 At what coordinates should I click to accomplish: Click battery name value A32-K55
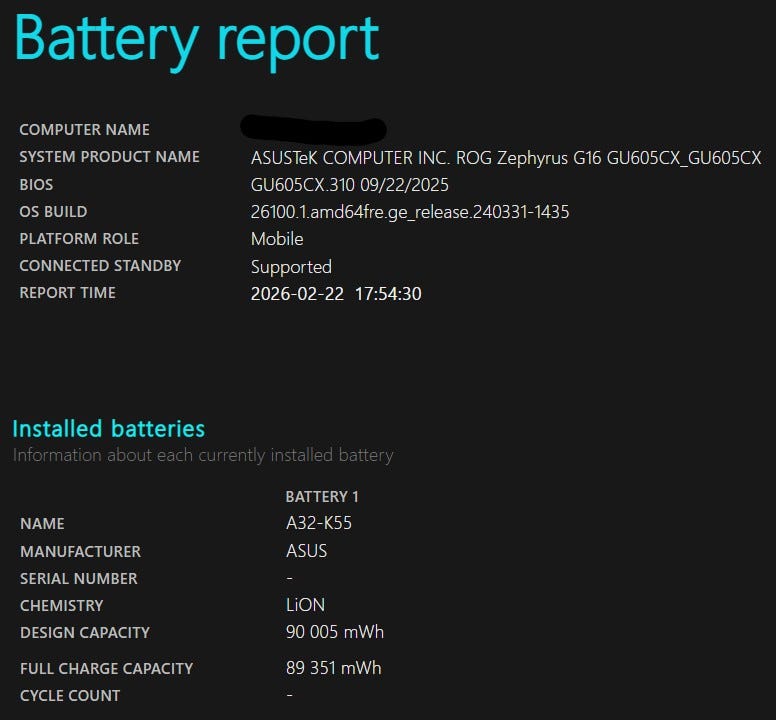319,523
